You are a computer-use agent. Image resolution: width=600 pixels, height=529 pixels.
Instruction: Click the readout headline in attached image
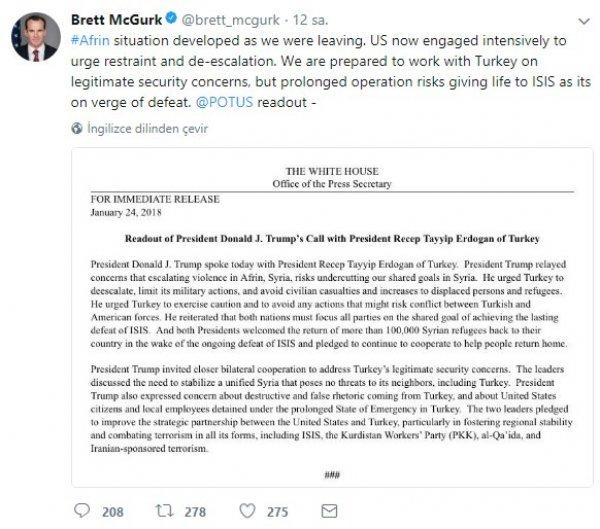327,242
